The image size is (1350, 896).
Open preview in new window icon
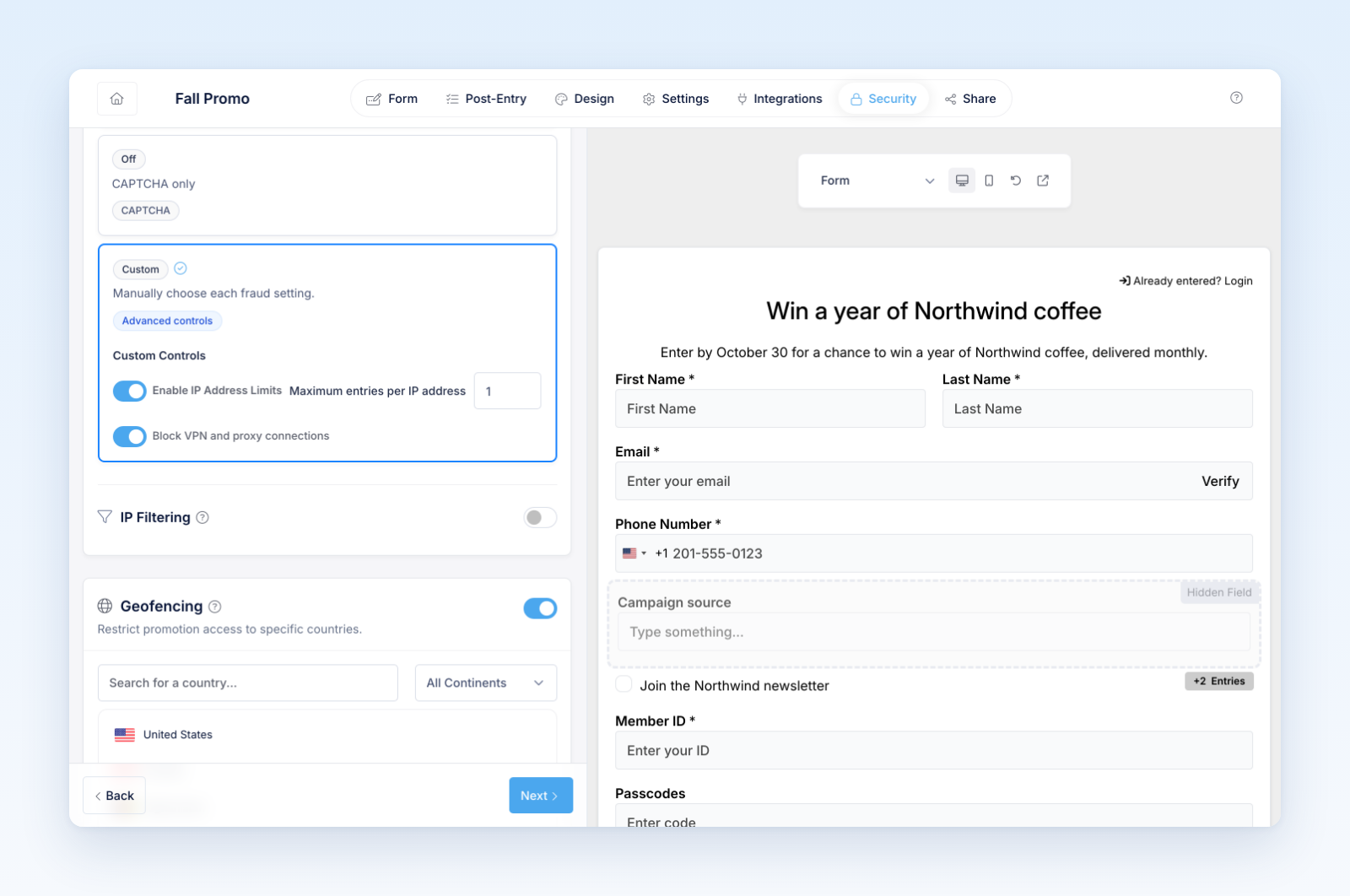[1043, 181]
